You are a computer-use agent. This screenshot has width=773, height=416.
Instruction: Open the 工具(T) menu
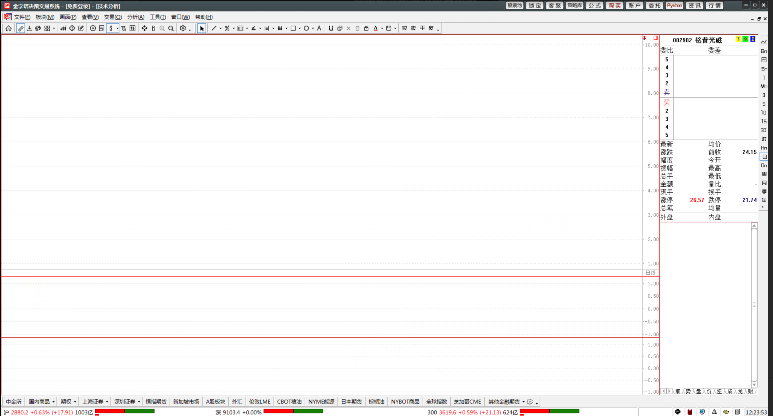[x=158, y=17]
